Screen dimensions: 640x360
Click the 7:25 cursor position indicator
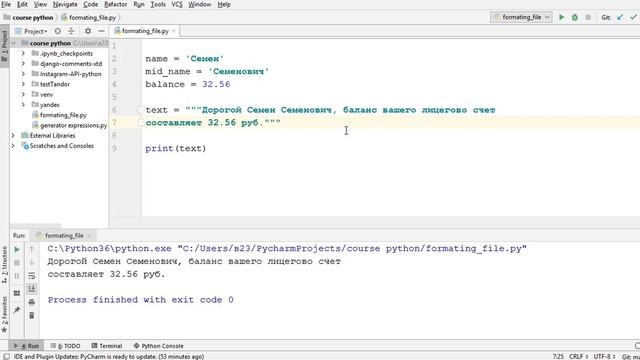558,356
